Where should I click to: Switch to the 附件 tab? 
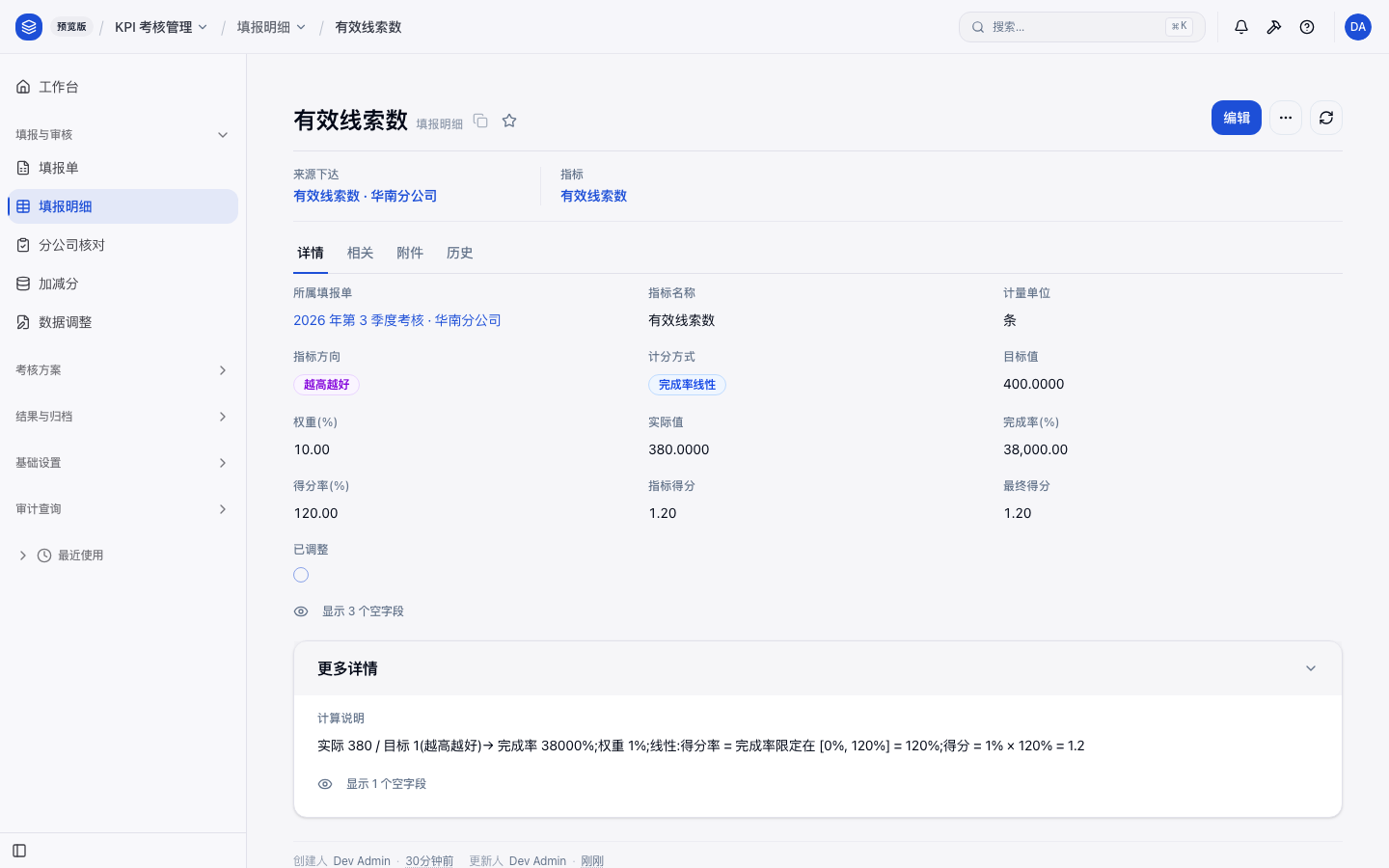coord(410,253)
